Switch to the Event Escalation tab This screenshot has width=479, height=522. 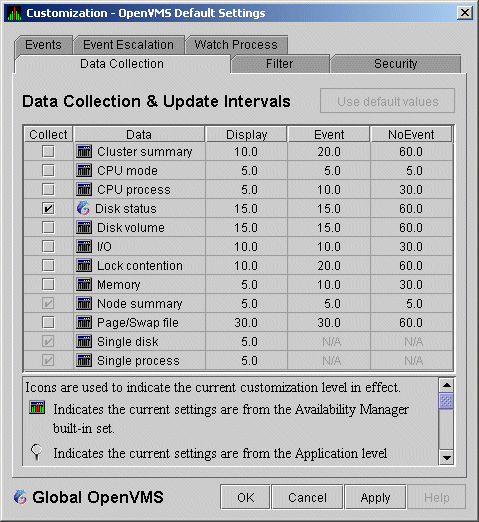129,45
